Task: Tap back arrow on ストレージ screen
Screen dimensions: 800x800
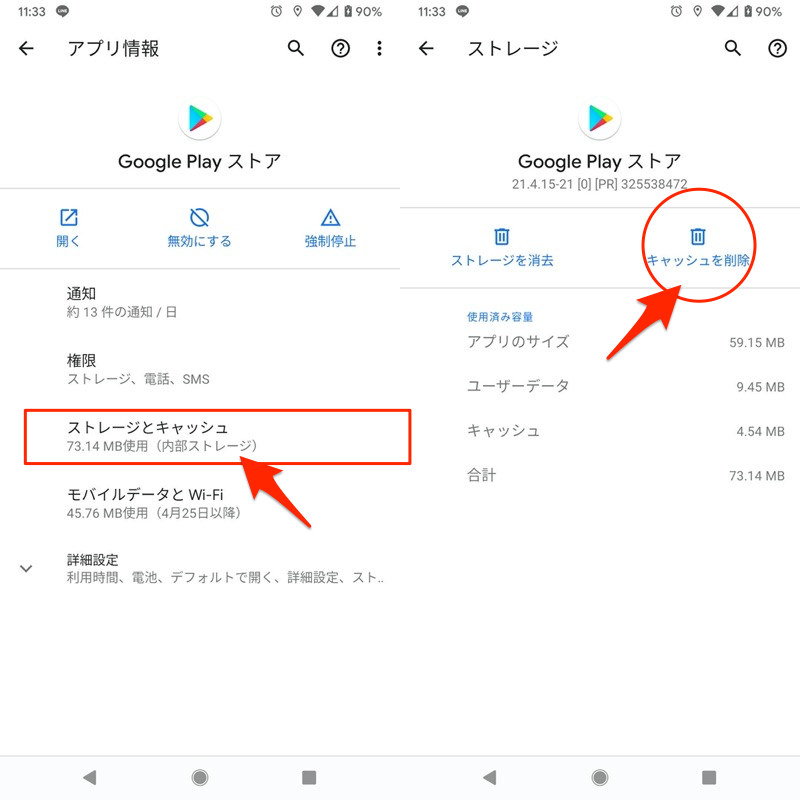Action: coord(427,48)
